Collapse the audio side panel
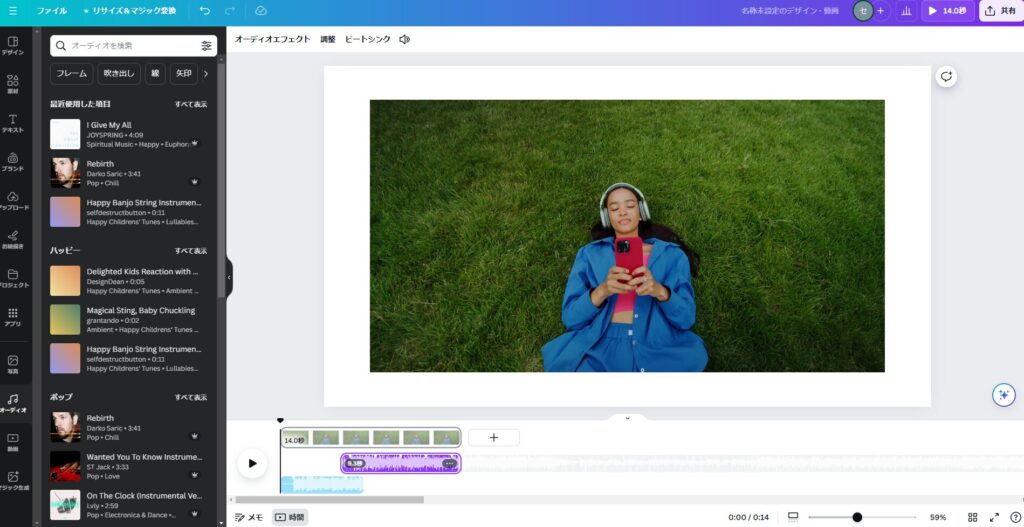The height and width of the screenshot is (527, 1024). [229, 277]
